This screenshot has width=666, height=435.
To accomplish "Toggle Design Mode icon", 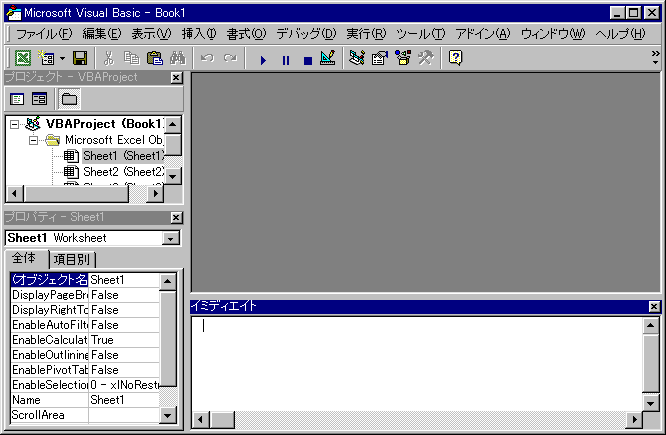I will [x=327, y=58].
